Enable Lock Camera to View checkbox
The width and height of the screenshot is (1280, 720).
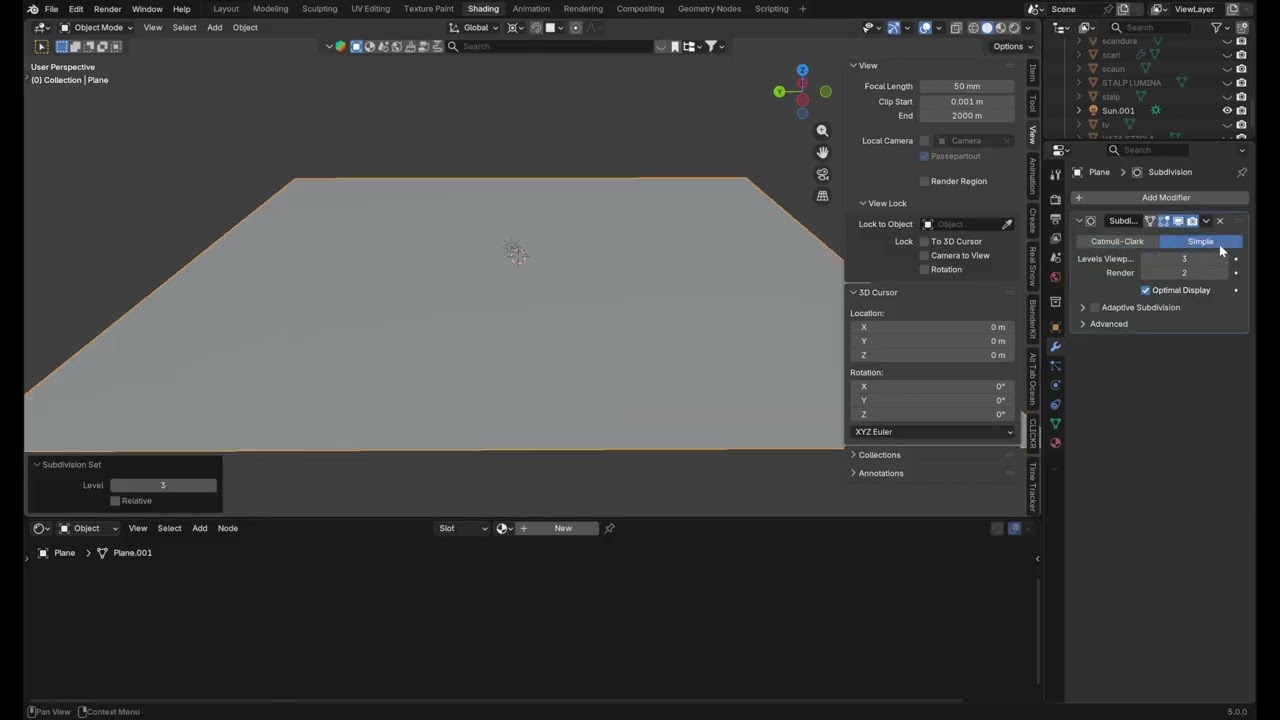[x=924, y=255]
